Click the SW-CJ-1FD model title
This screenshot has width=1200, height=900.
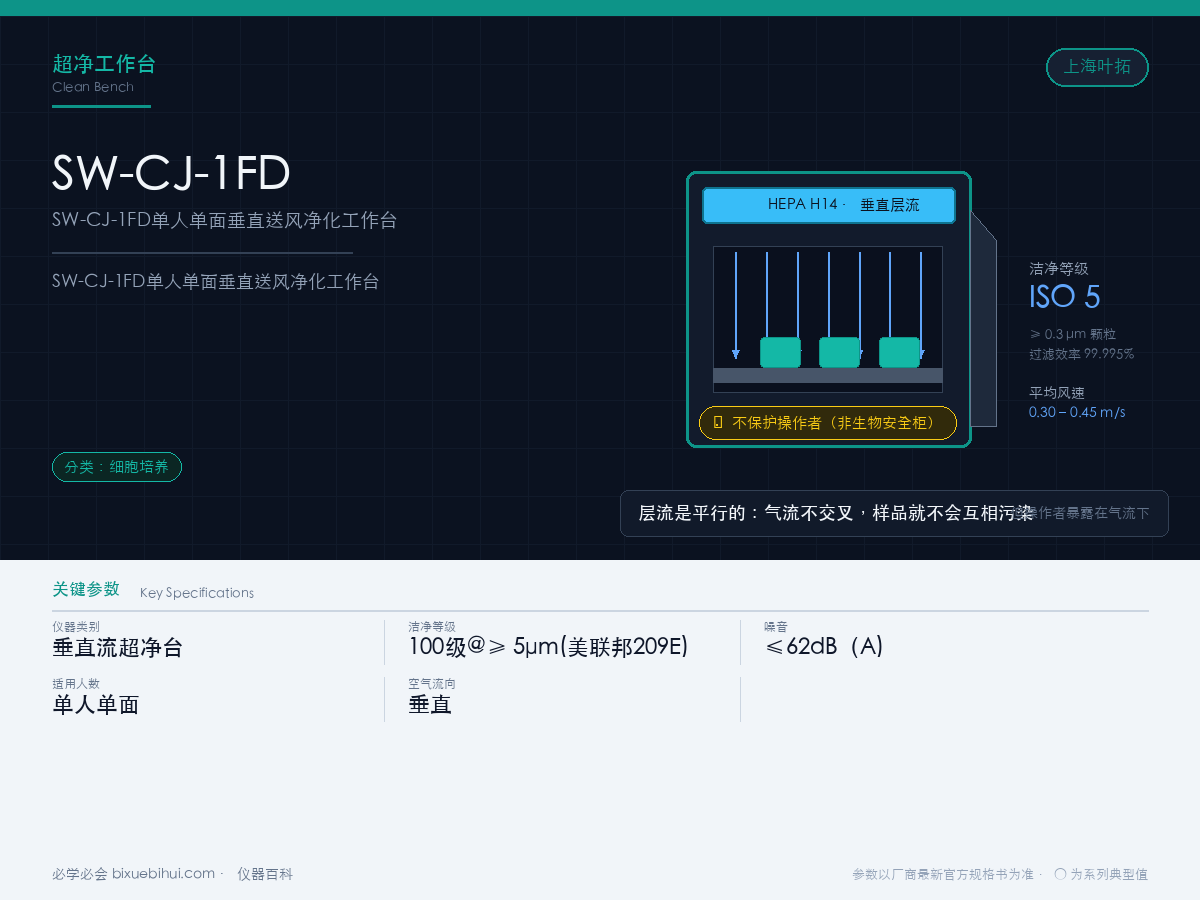pos(171,173)
